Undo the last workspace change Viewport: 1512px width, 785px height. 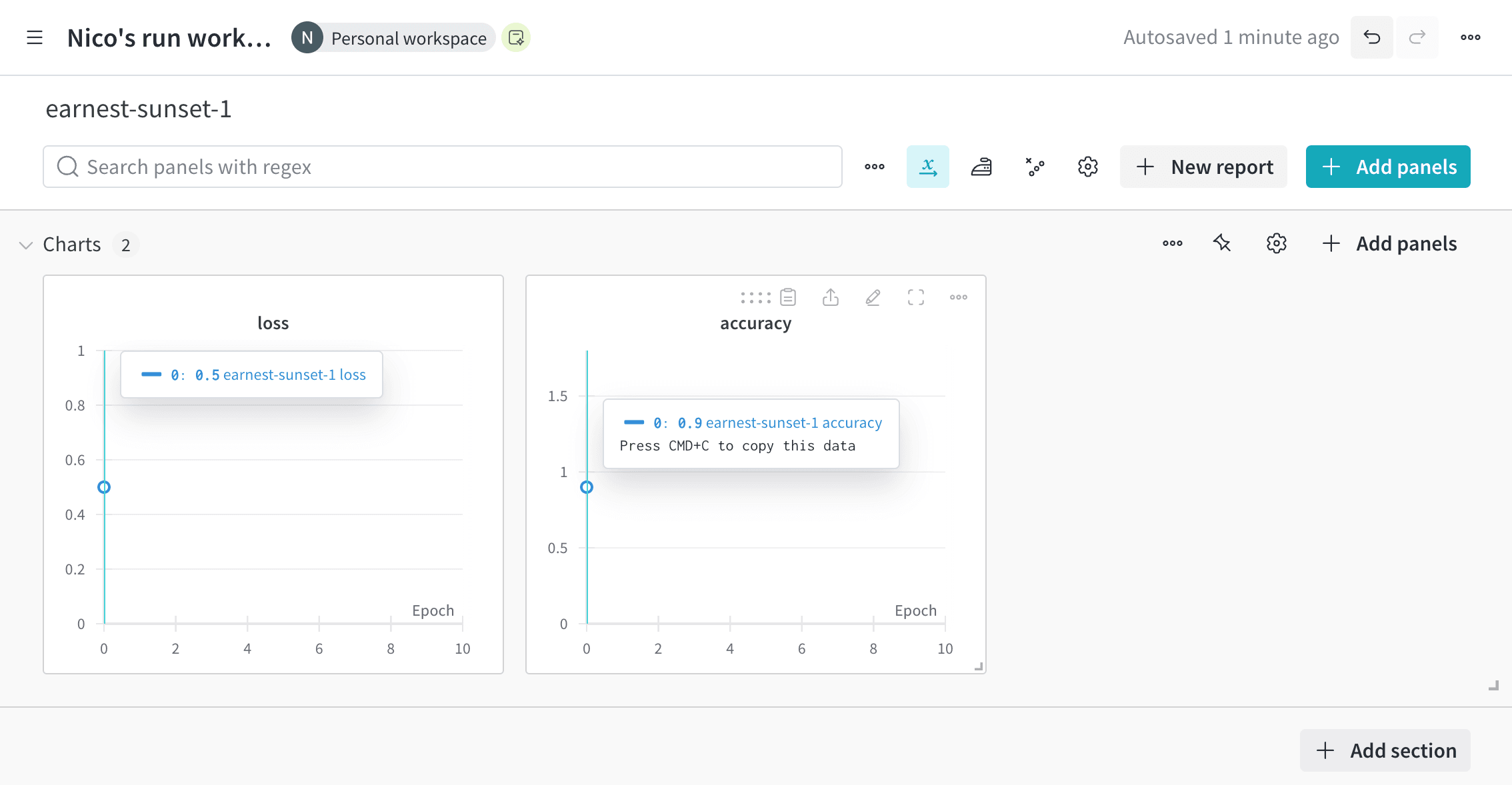(x=1372, y=37)
